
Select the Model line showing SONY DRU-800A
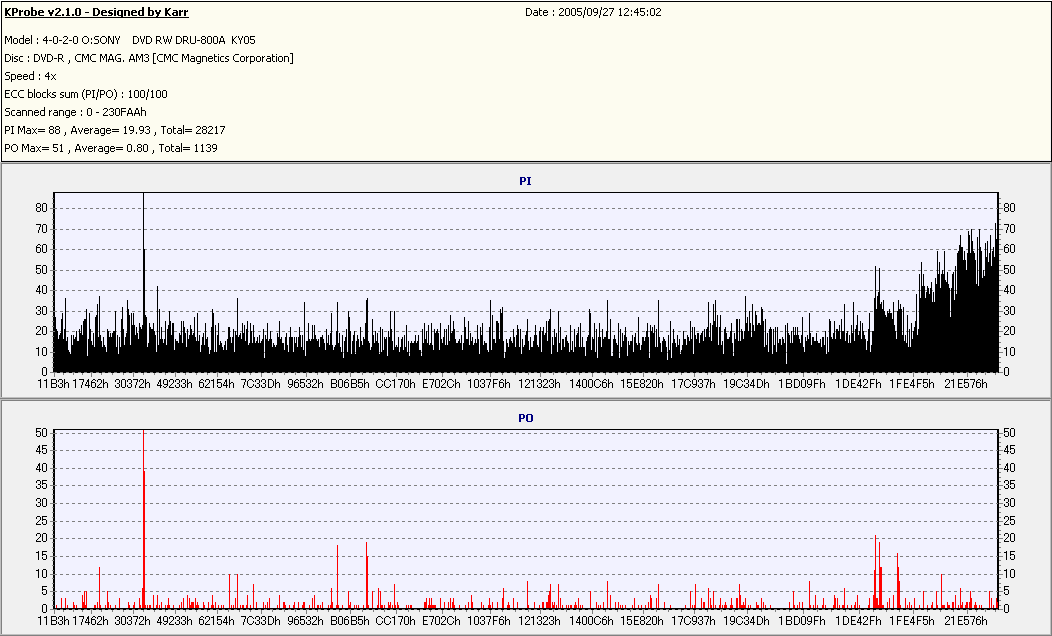click(130, 40)
